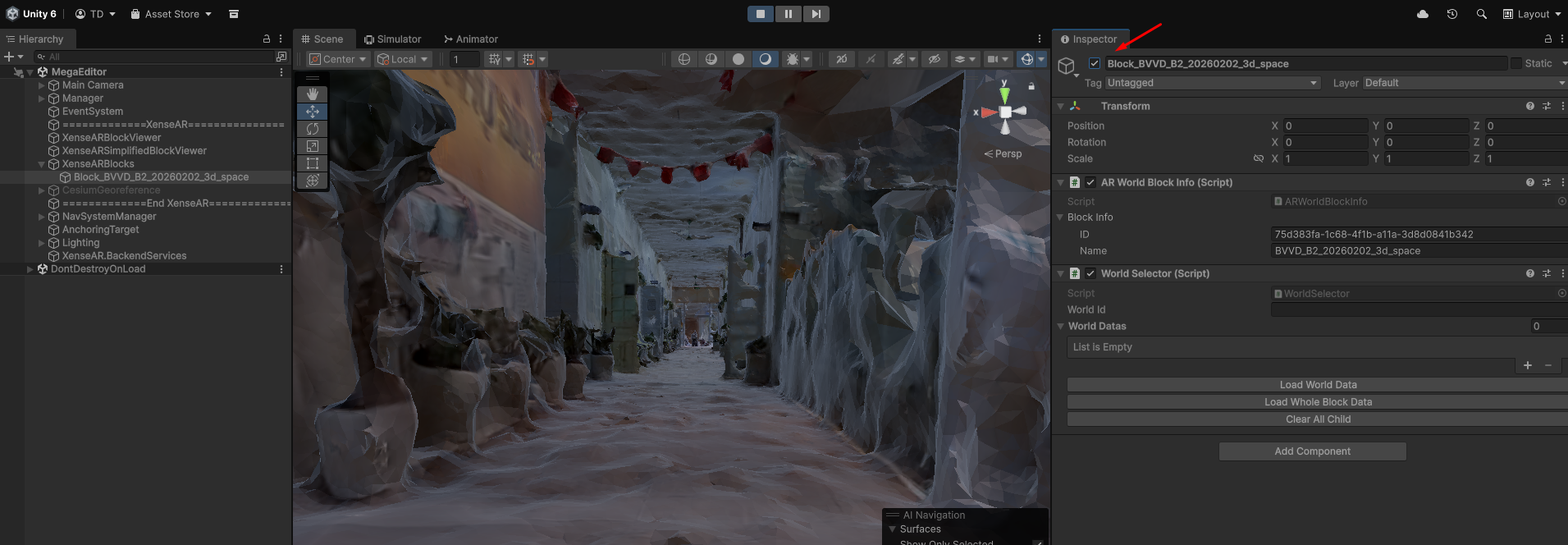Image resolution: width=1568 pixels, height=545 pixels.
Task: Open the Layout dropdown
Action: [1532, 14]
